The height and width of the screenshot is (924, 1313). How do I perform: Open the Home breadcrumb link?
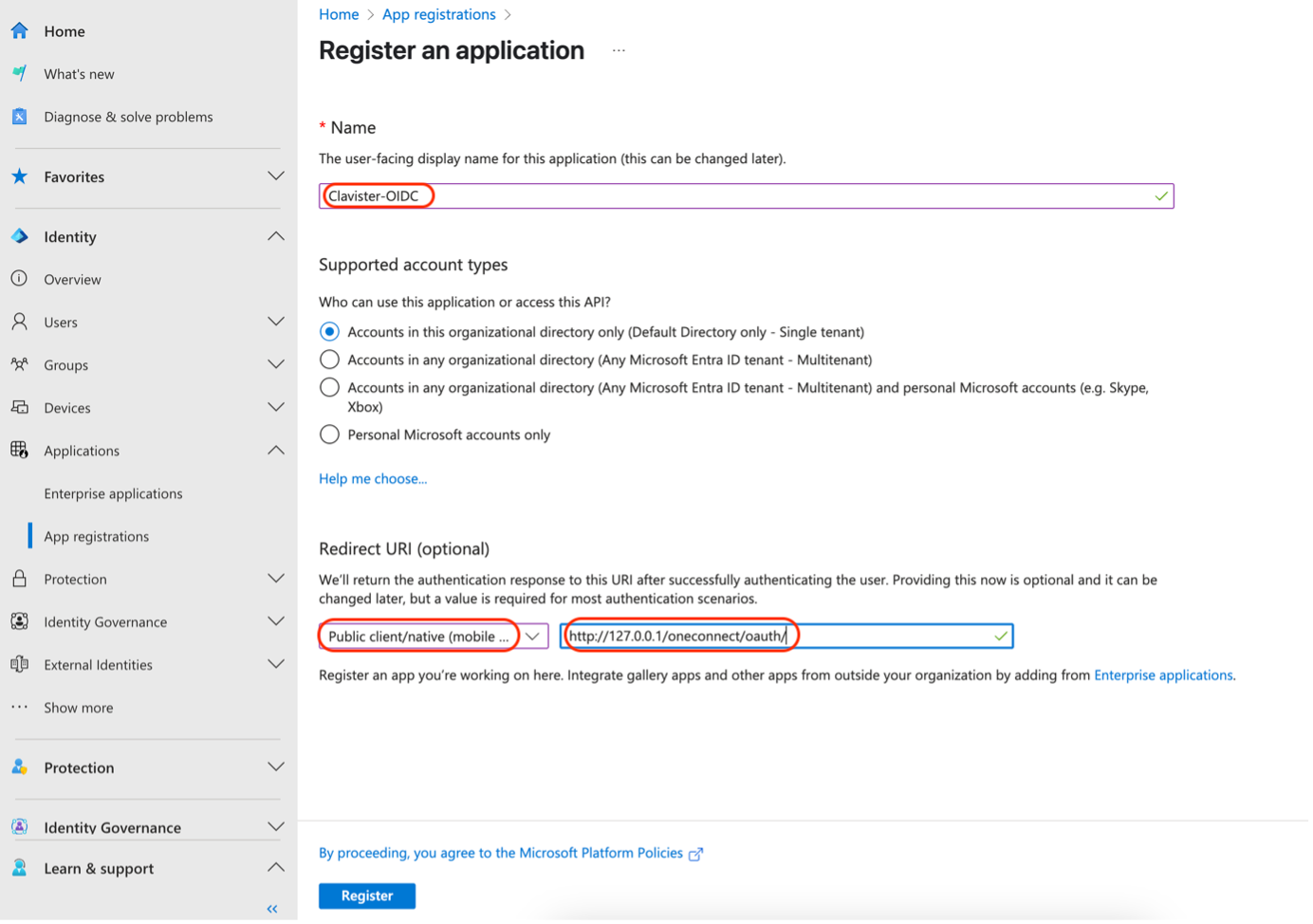coord(339,14)
